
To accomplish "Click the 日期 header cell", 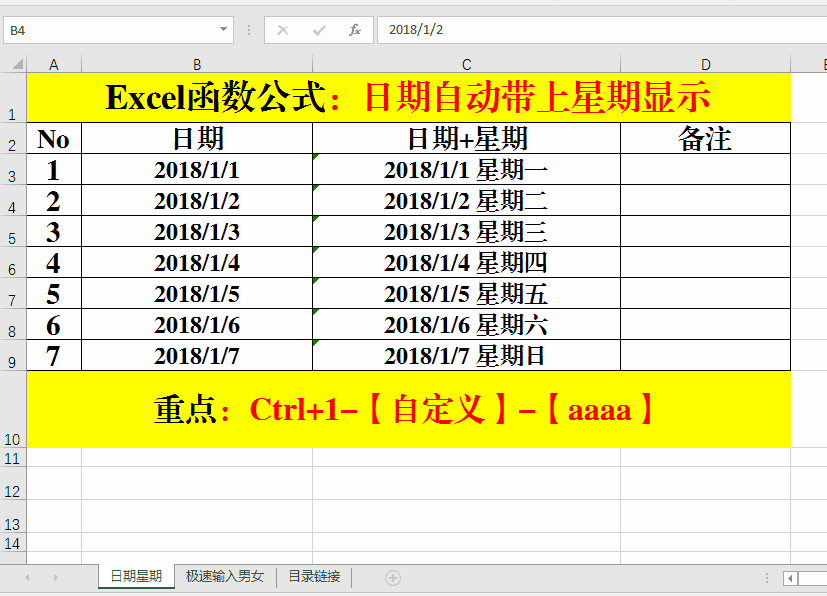I will [x=197, y=139].
